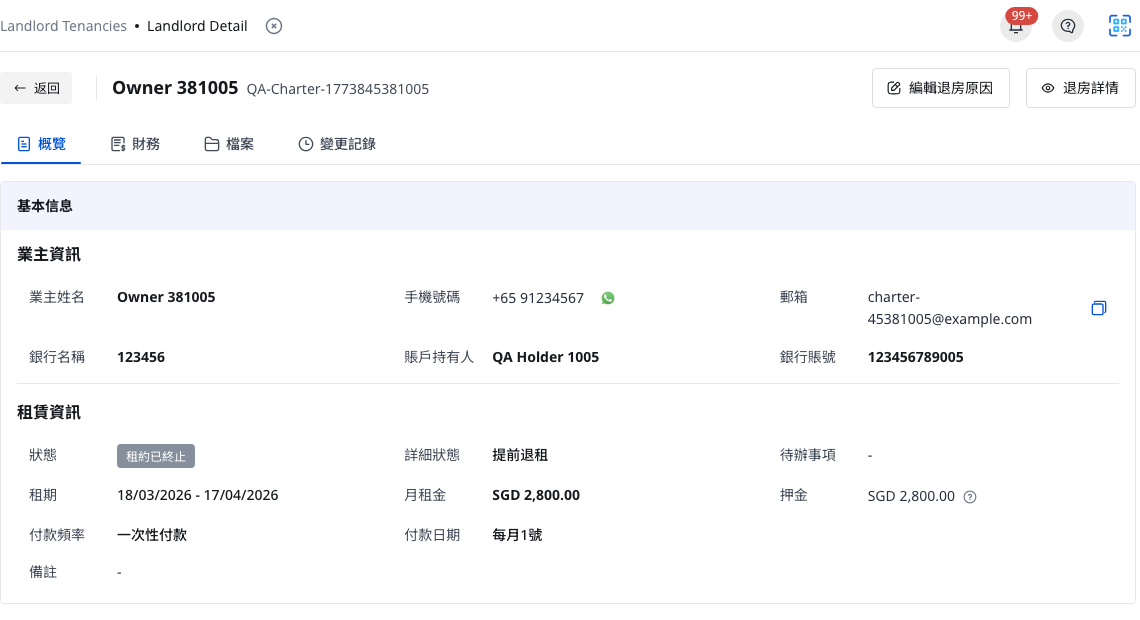Copy the owner's email address
Viewport: 1140px width, 620px height.
1099,308
